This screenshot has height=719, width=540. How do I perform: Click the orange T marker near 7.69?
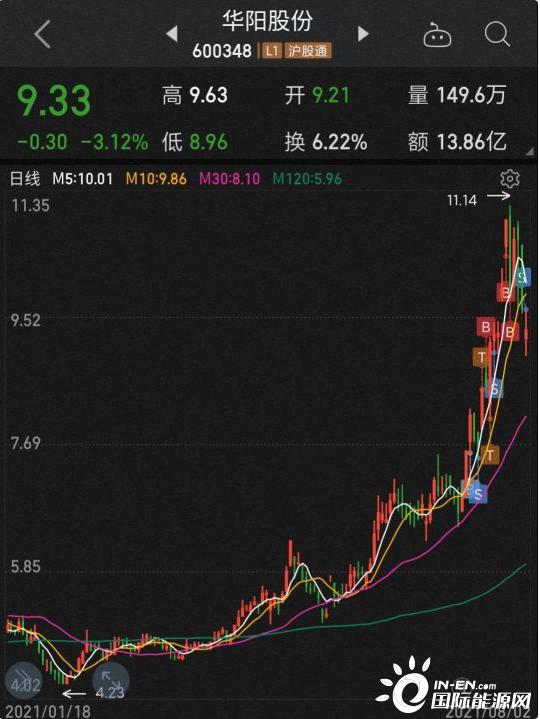[490, 455]
